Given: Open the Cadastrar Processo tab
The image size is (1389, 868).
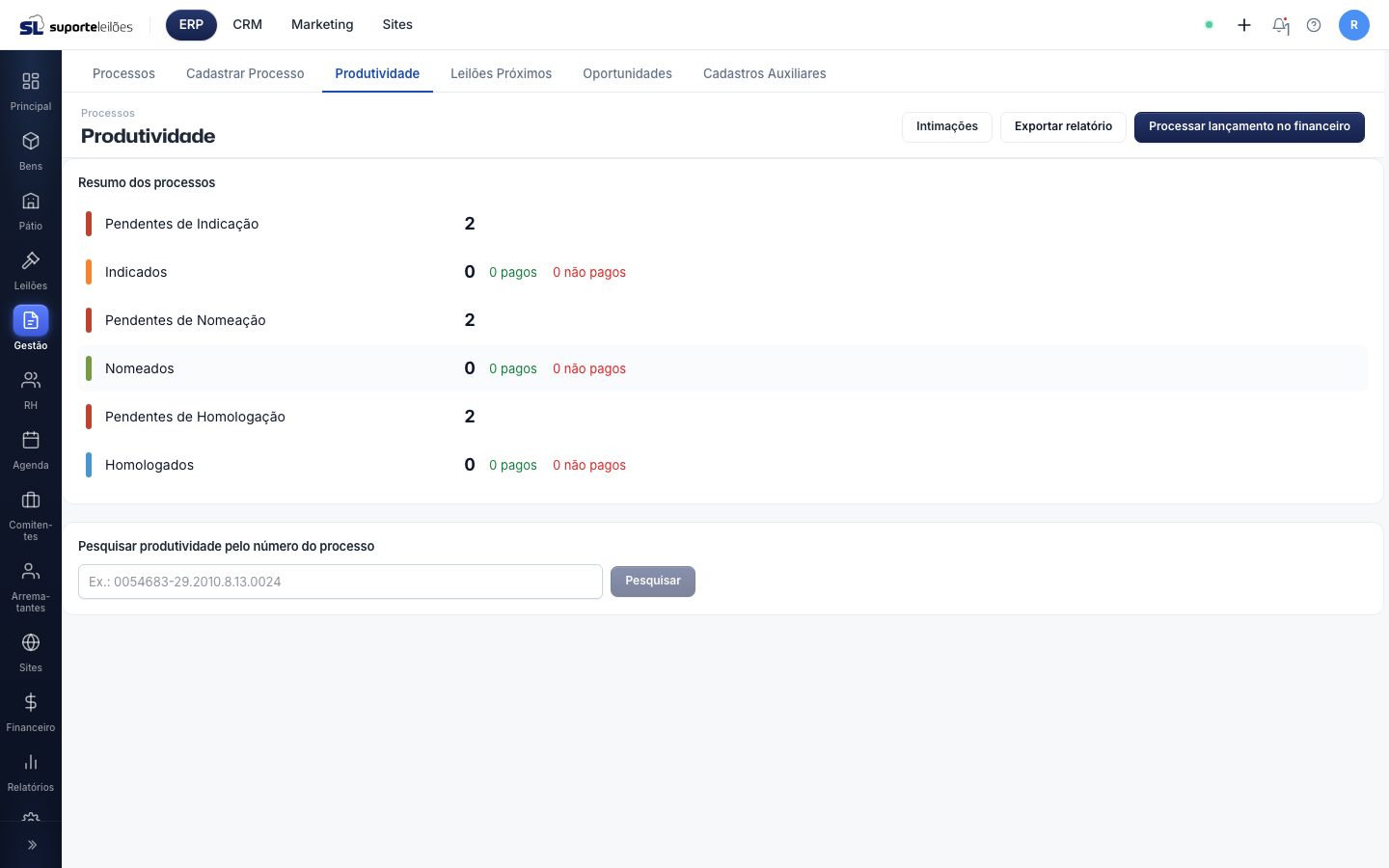Looking at the screenshot, I should click(245, 73).
